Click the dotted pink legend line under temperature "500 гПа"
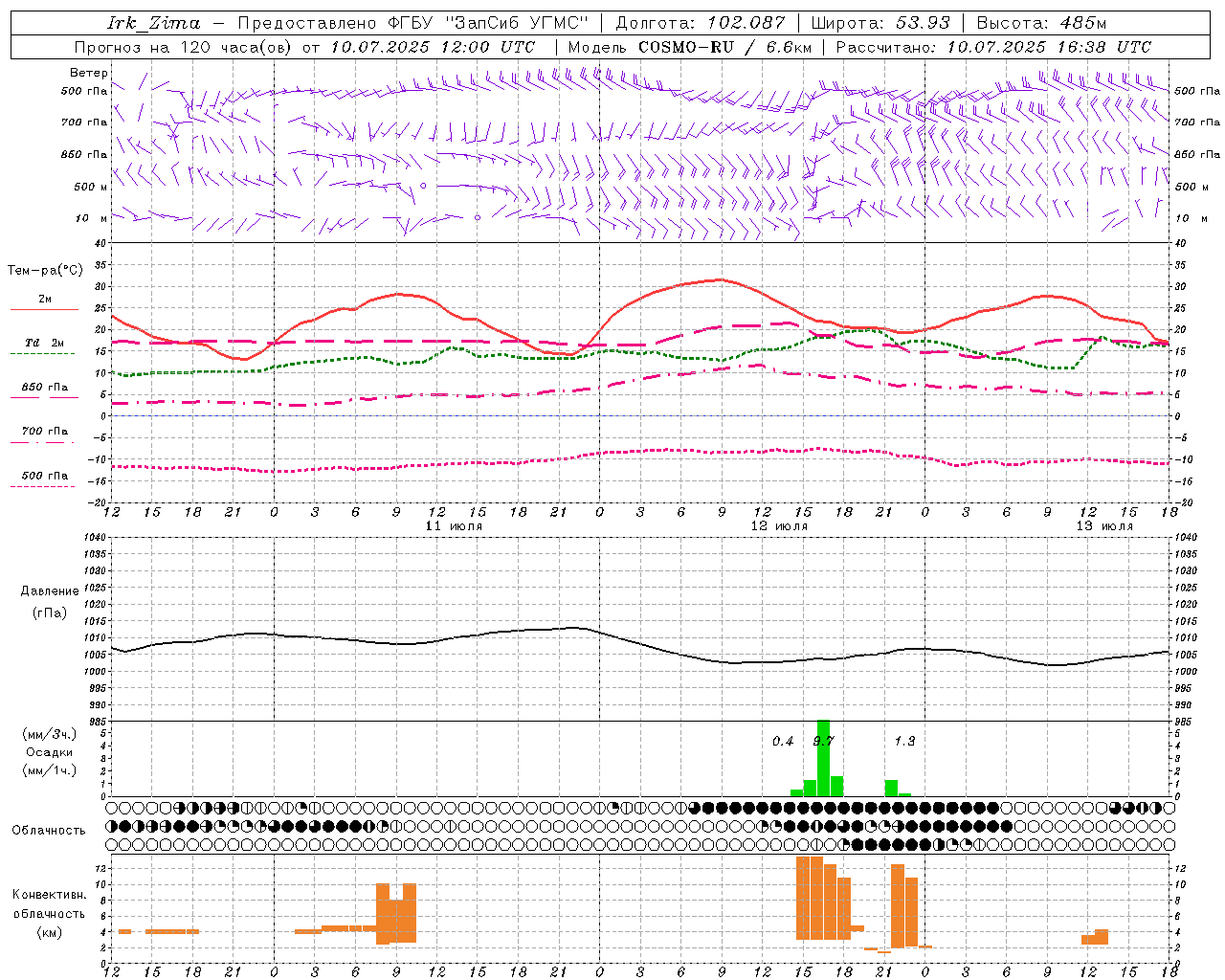Screen dimensions: 1225x980 [x=42, y=487]
